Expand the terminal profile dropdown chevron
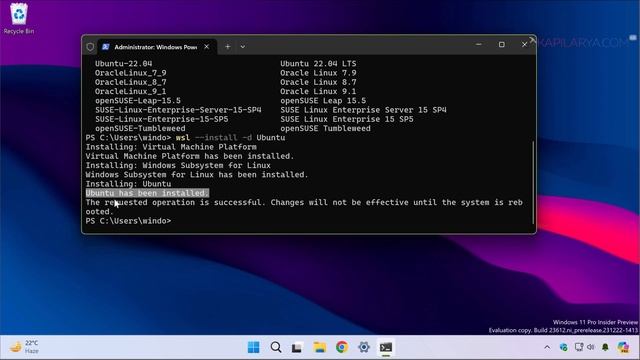The height and width of the screenshot is (360, 640). (243, 47)
